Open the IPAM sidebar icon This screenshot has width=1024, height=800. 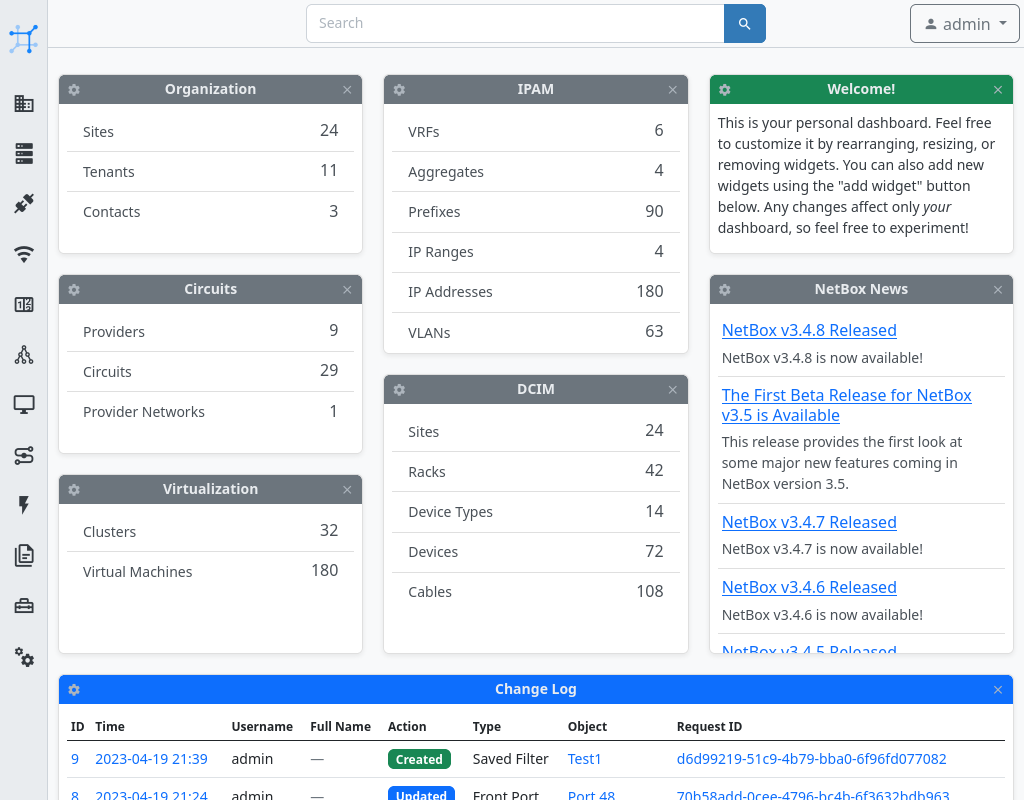(x=23, y=305)
